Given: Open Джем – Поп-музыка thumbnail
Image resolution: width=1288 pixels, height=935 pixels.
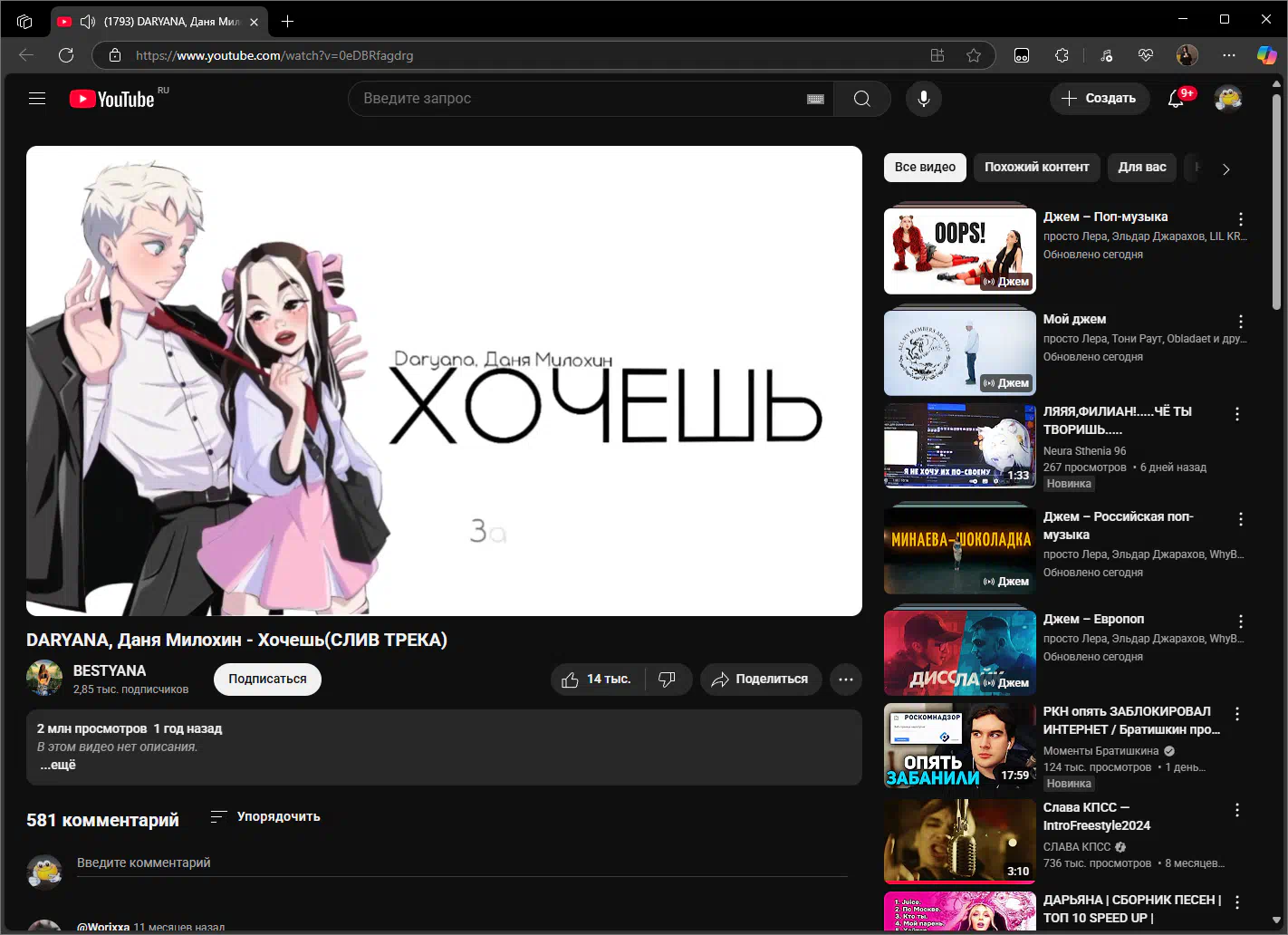Looking at the screenshot, I should click(x=960, y=250).
